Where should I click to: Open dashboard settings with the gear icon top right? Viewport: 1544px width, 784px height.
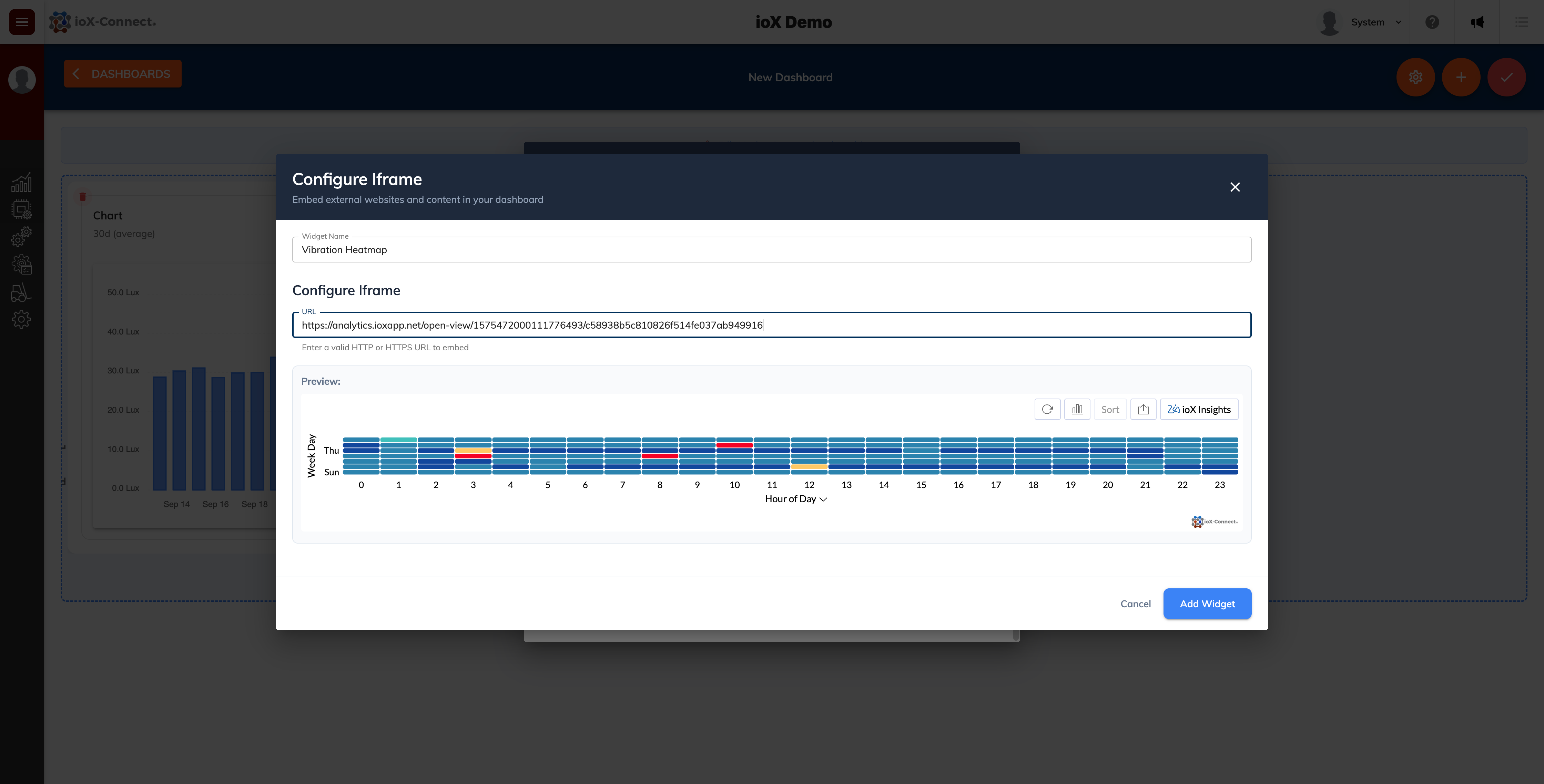(x=1416, y=77)
